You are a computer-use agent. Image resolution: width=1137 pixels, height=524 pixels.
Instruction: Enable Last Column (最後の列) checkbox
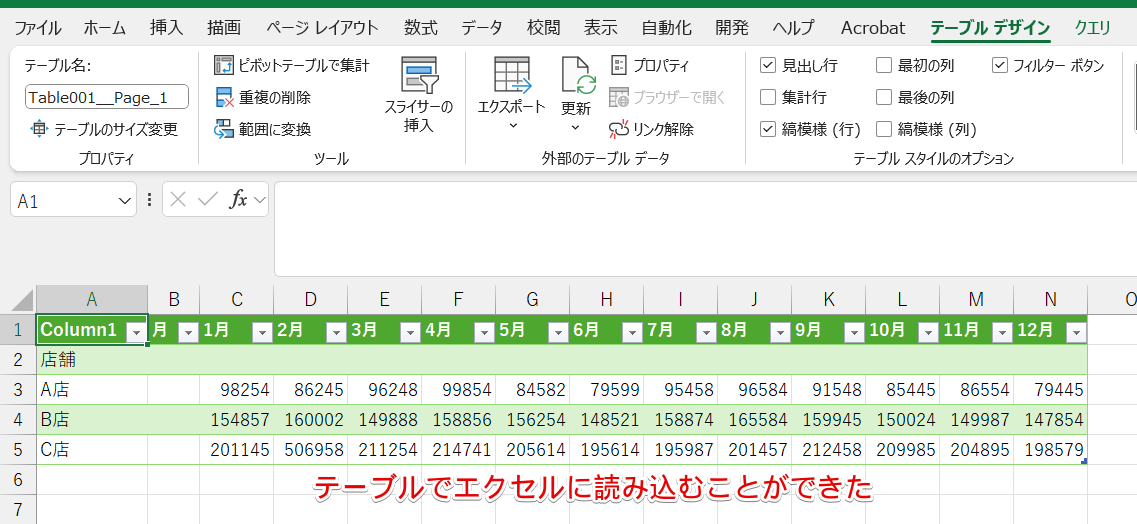[x=884, y=97]
